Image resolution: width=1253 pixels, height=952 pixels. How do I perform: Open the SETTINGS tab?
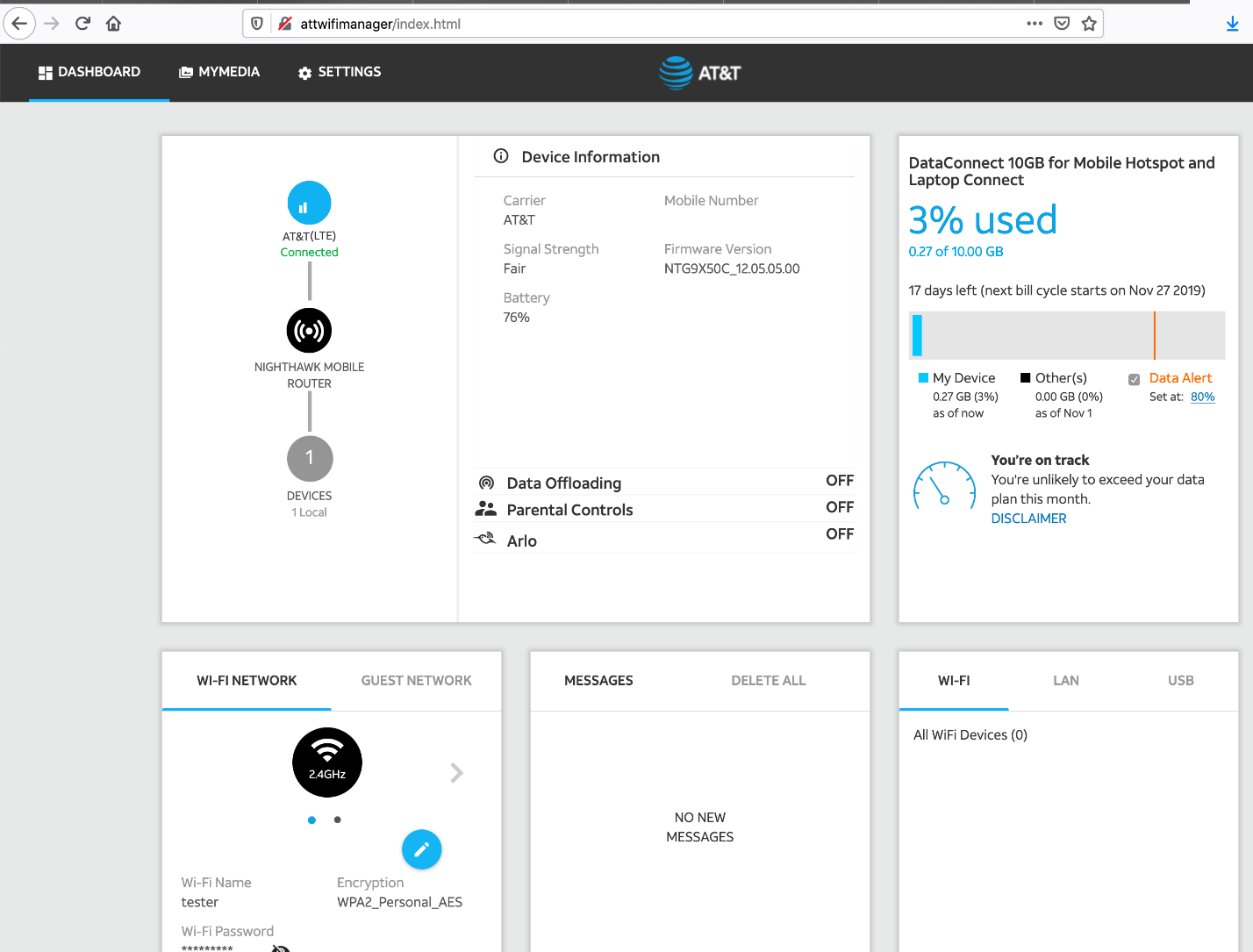[340, 72]
